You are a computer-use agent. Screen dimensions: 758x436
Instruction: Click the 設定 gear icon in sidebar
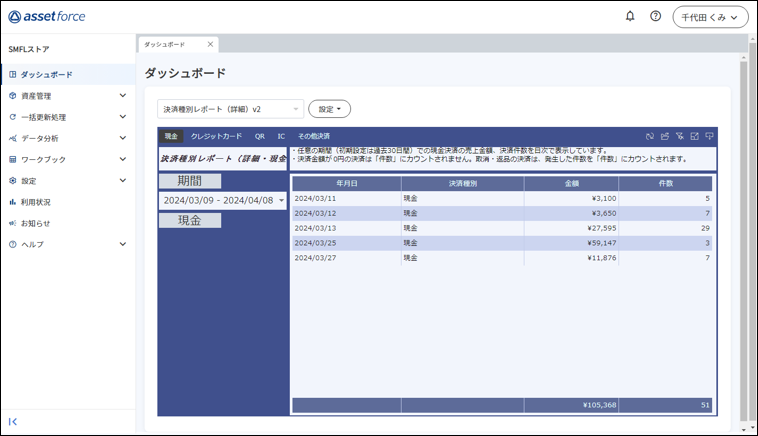click(13, 181)
